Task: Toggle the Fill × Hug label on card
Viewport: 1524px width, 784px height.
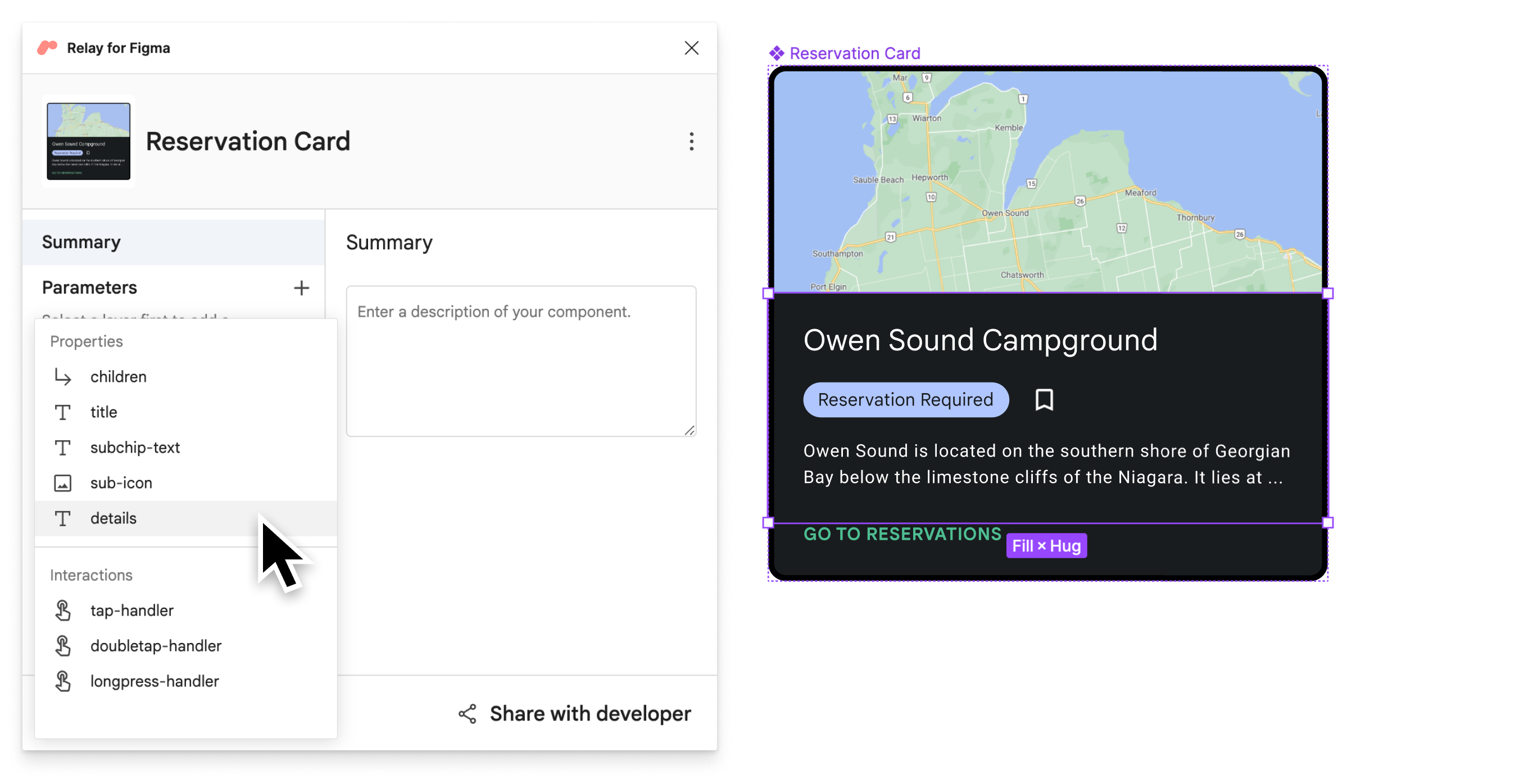Action: click(1046, 545)
